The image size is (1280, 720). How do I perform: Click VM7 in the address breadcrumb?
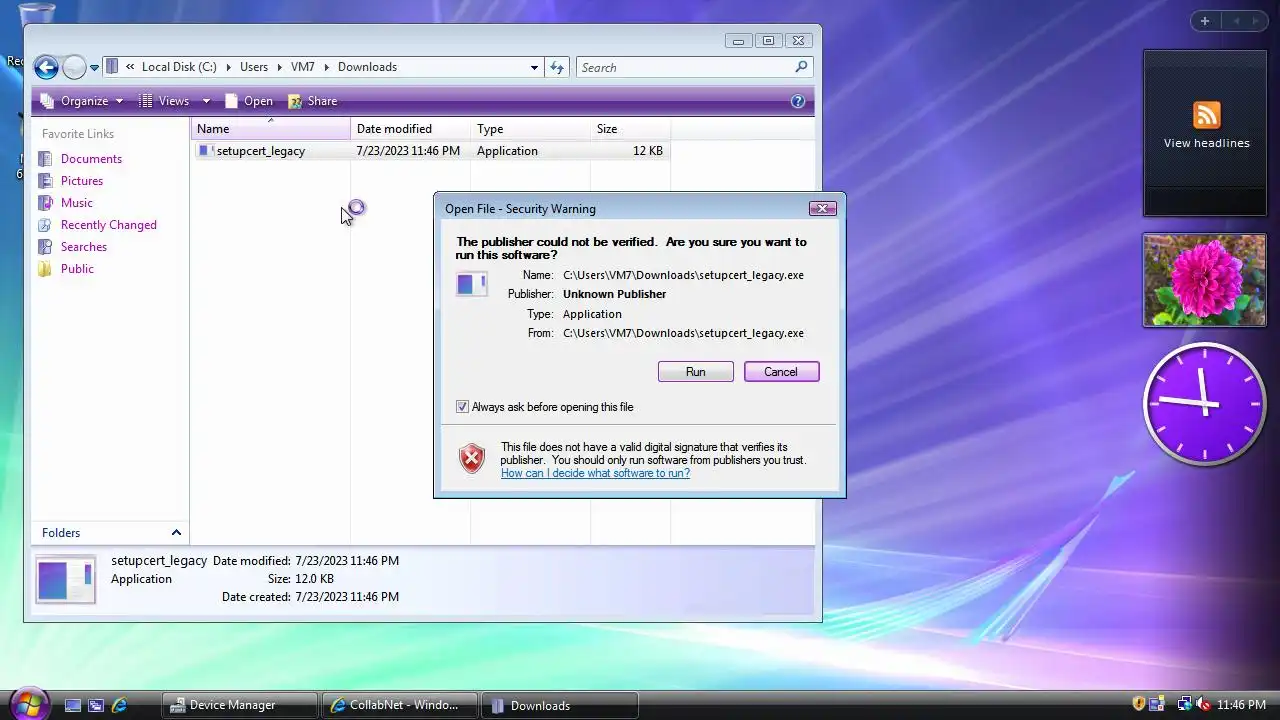pos(303,67)
